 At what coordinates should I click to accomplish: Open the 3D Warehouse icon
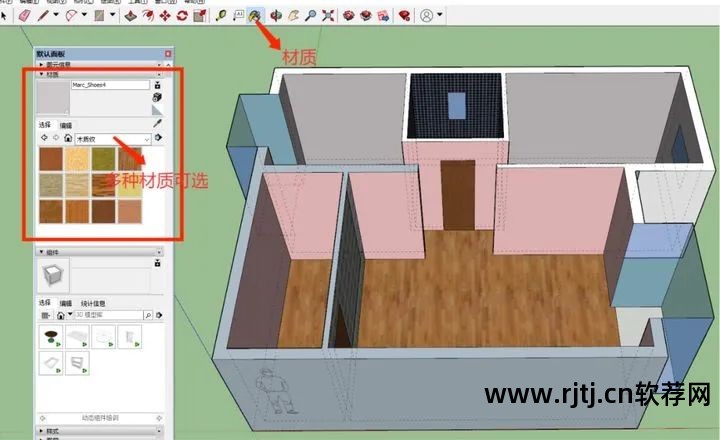click(x=349, y=16)
